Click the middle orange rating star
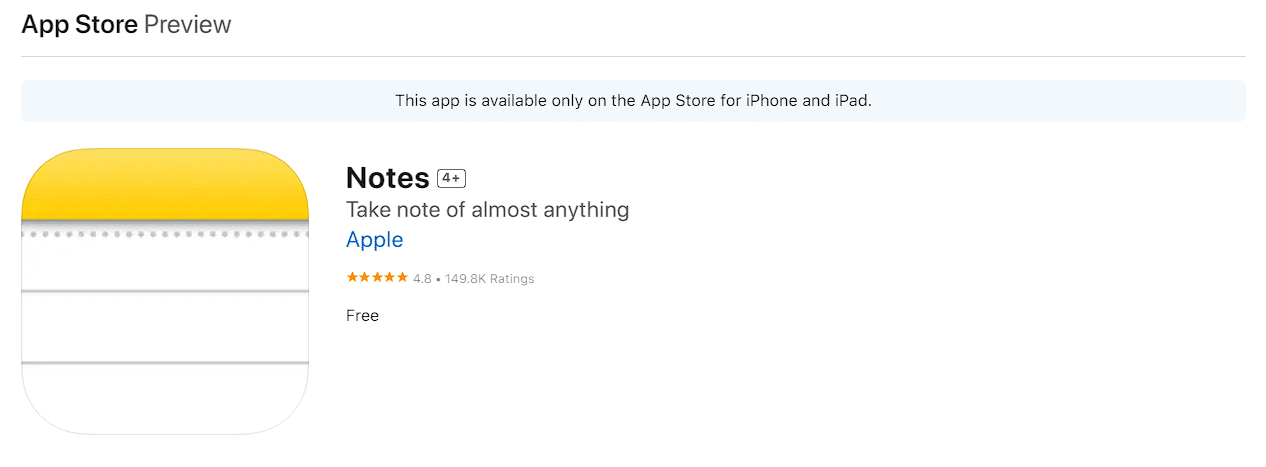This screenshot has width=1266, height=467. (x=377, y=278)
